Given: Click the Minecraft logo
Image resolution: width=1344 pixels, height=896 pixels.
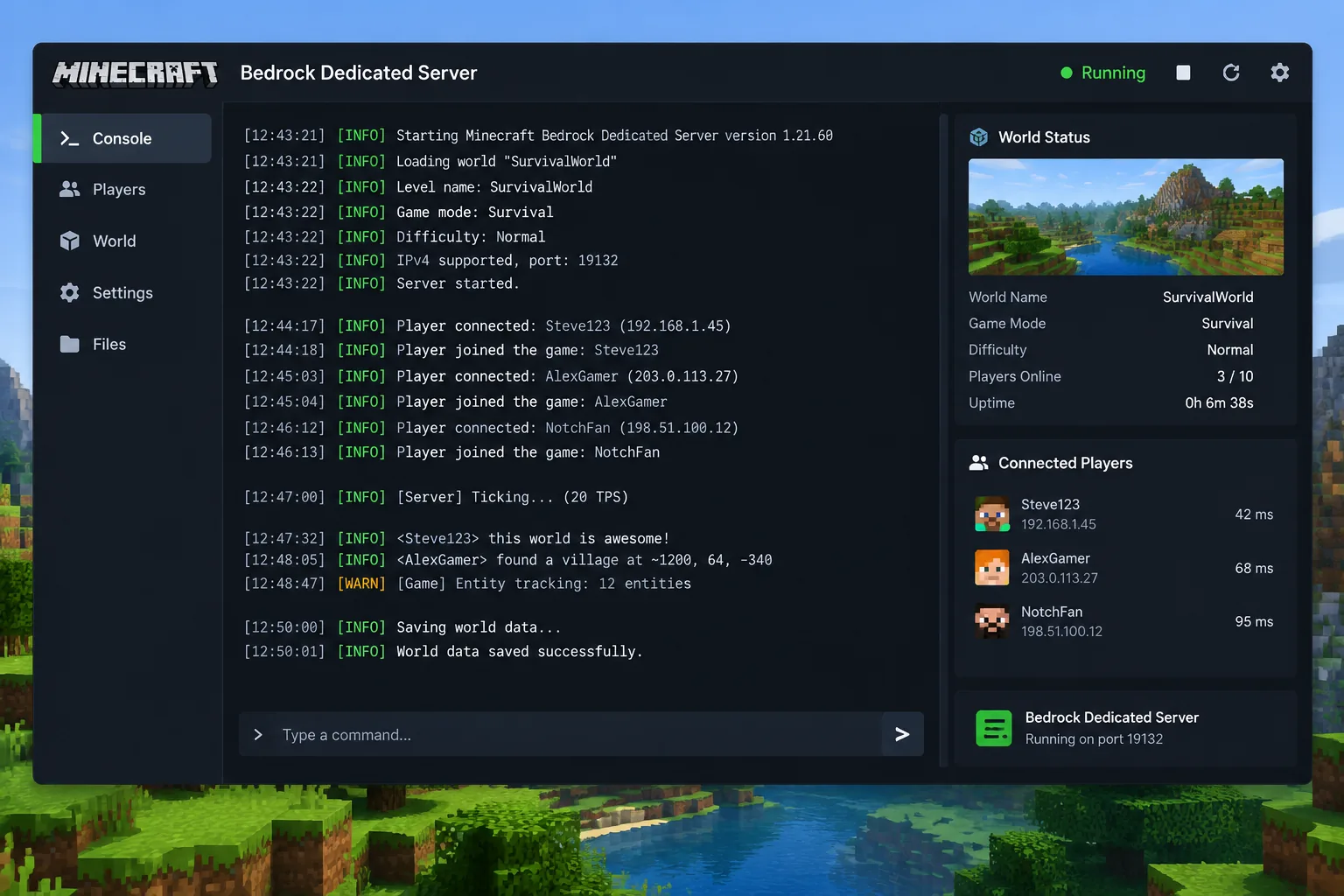Looking at the screenshot, I should tap(136, 73).
